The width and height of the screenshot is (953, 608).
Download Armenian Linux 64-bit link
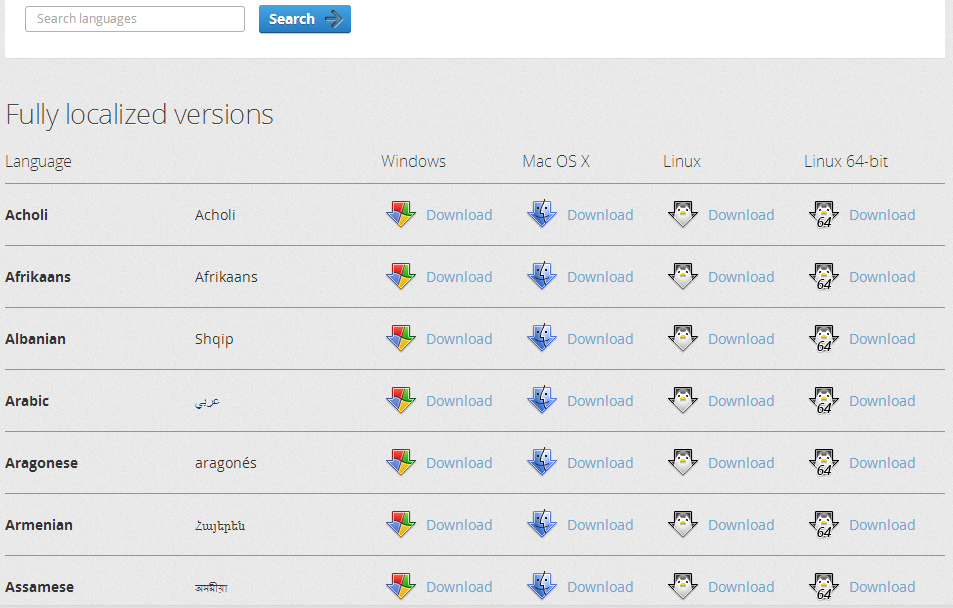882,525
